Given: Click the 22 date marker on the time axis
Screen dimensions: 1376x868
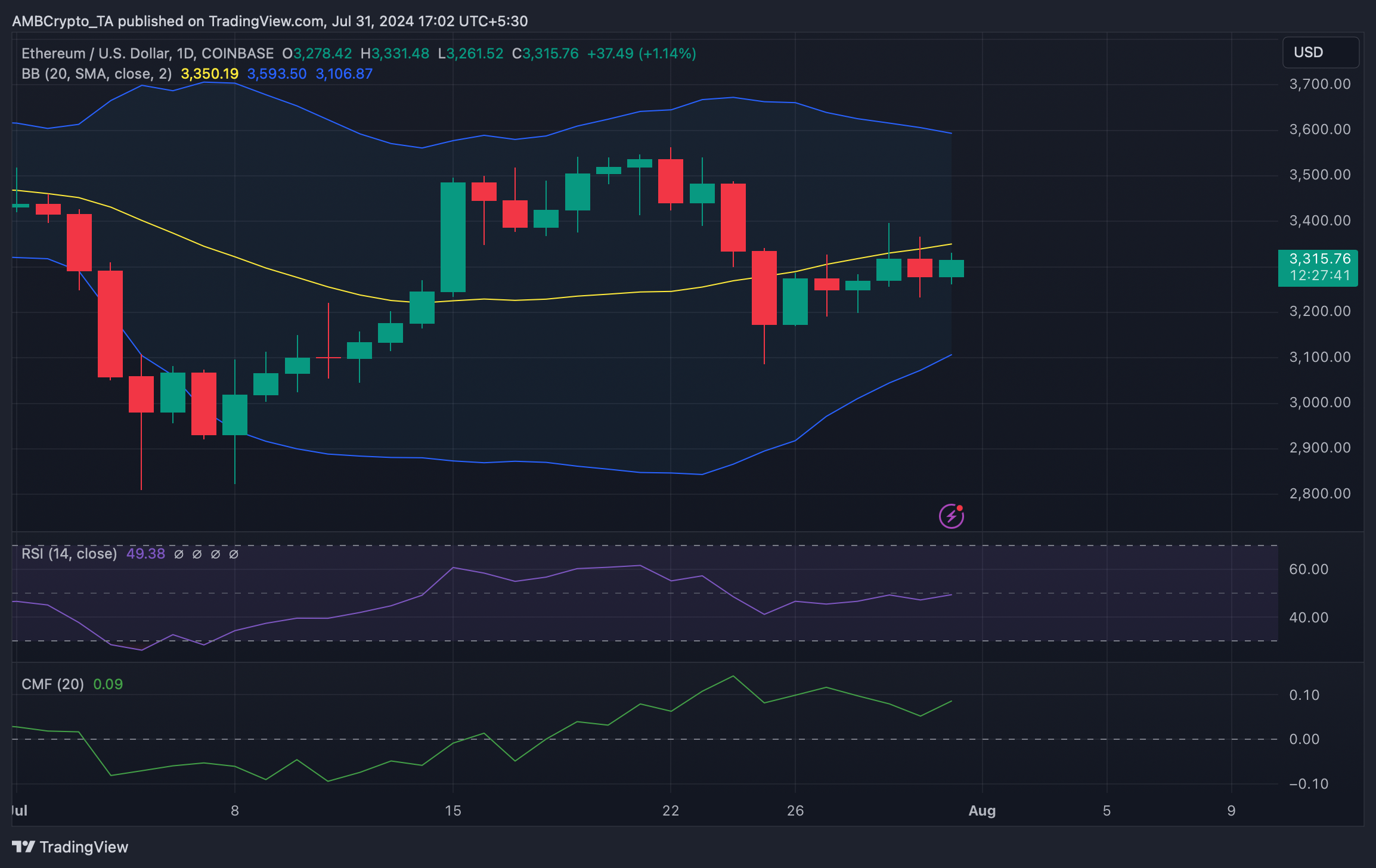Looking at the screenshot, I should [x=671, y=811].
